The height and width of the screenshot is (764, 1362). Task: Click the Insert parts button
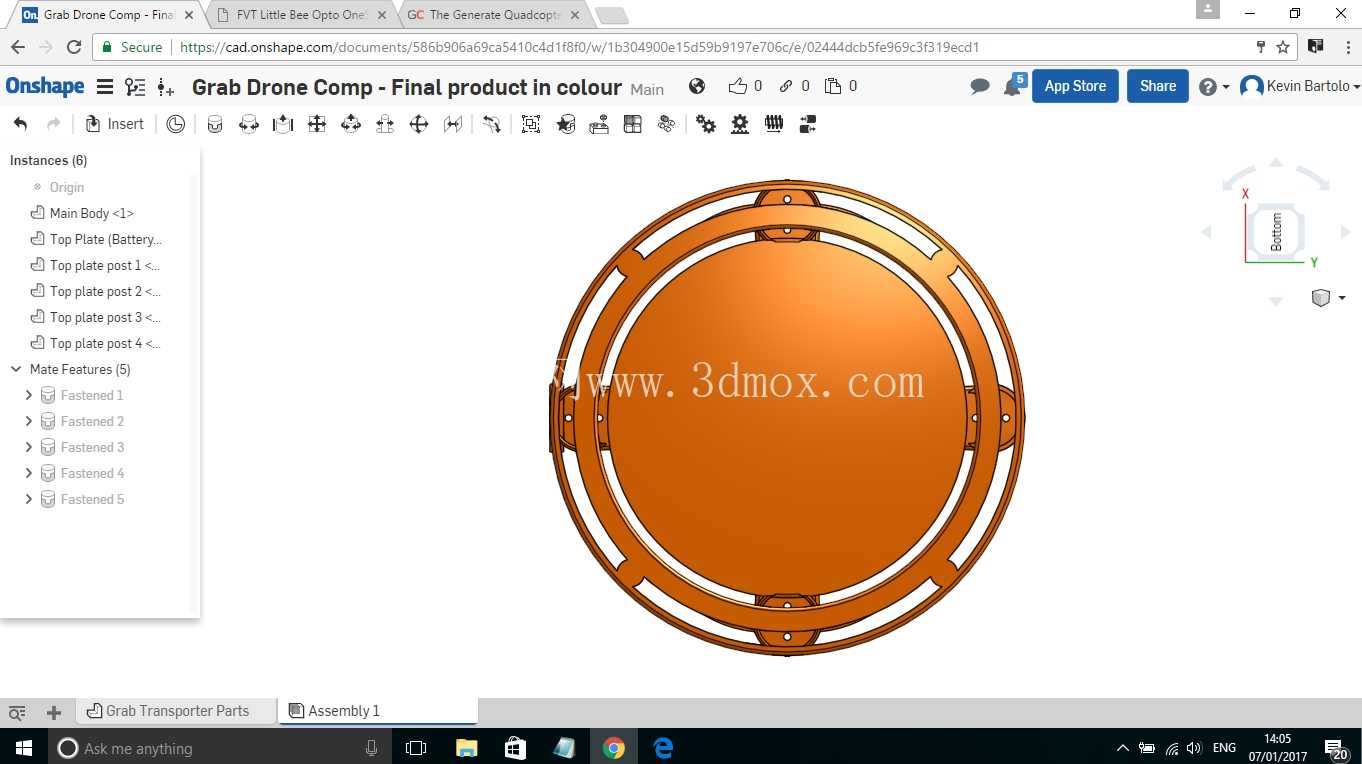click(115, 124)
